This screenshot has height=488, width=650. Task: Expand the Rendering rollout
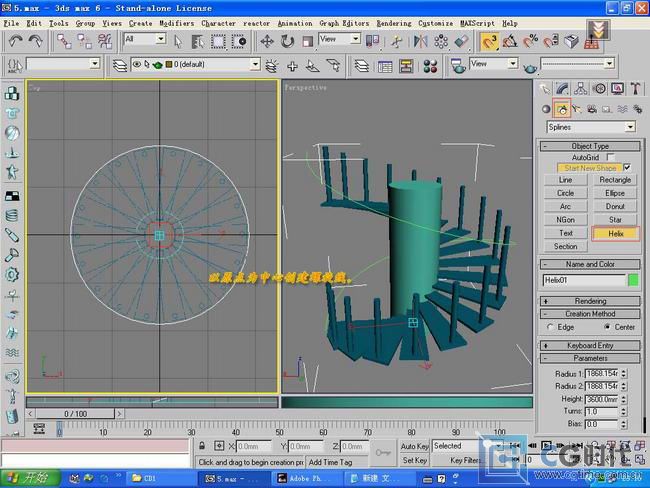[590, 301]
